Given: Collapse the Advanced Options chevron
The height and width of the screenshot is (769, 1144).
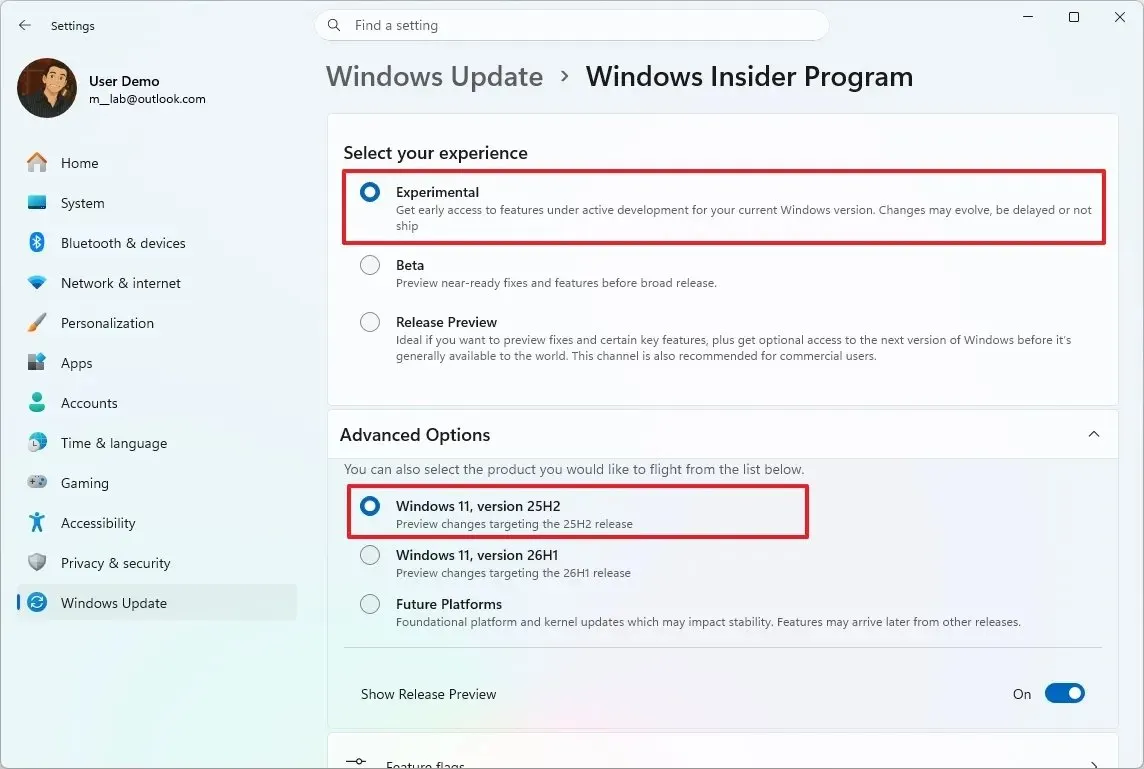Looking at the screenshot, I should point(1094,434).
